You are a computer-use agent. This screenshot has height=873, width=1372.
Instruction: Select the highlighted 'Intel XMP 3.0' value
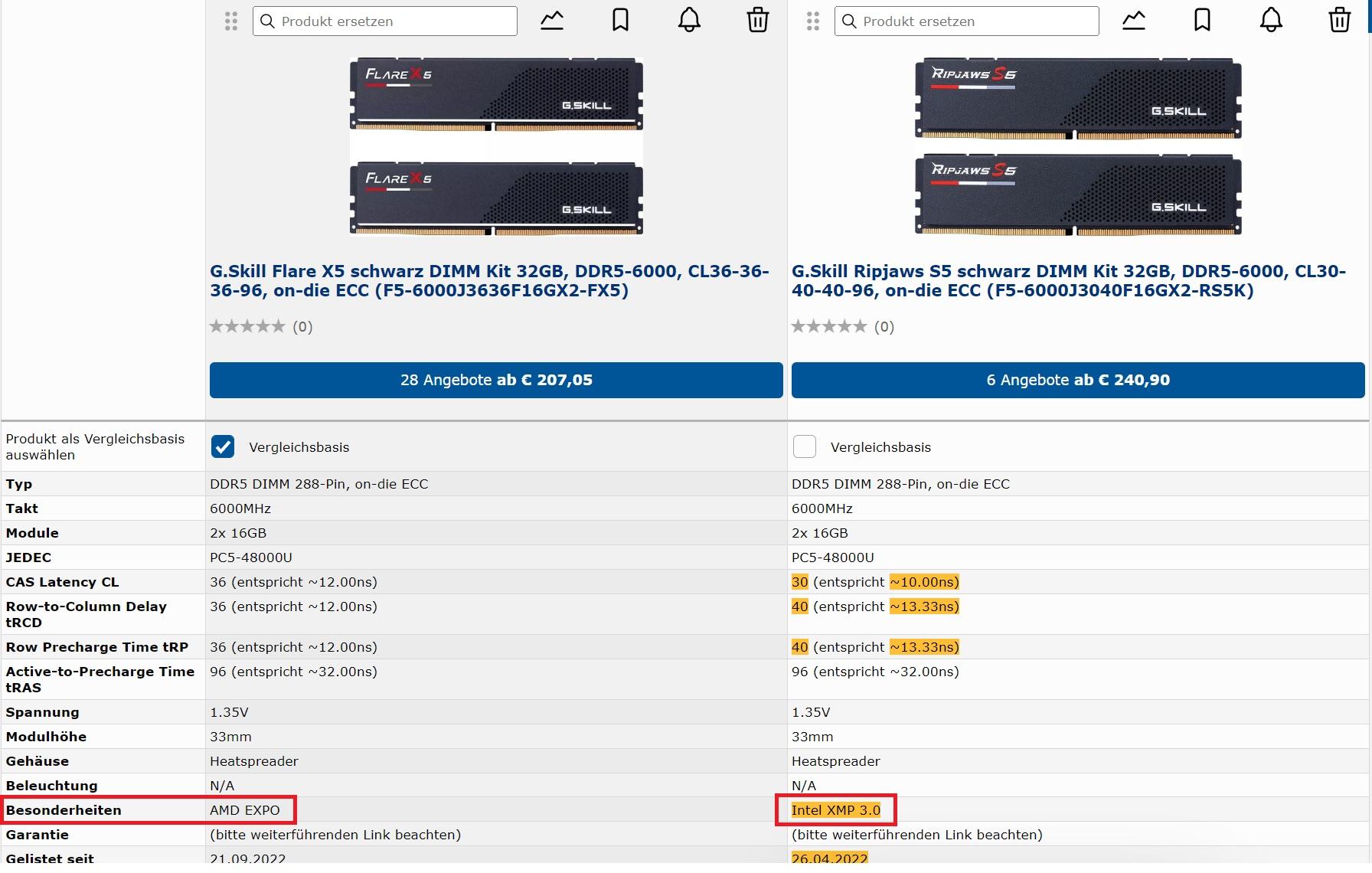(x=836, y=810)
